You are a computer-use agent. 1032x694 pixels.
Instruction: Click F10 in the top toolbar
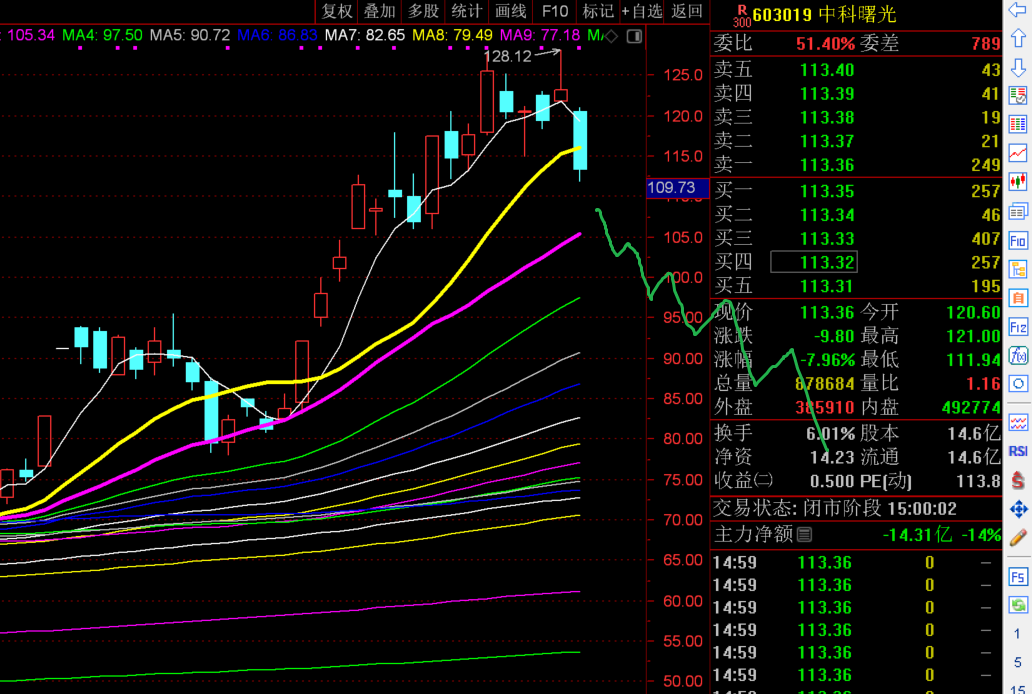tap(554, 11)
